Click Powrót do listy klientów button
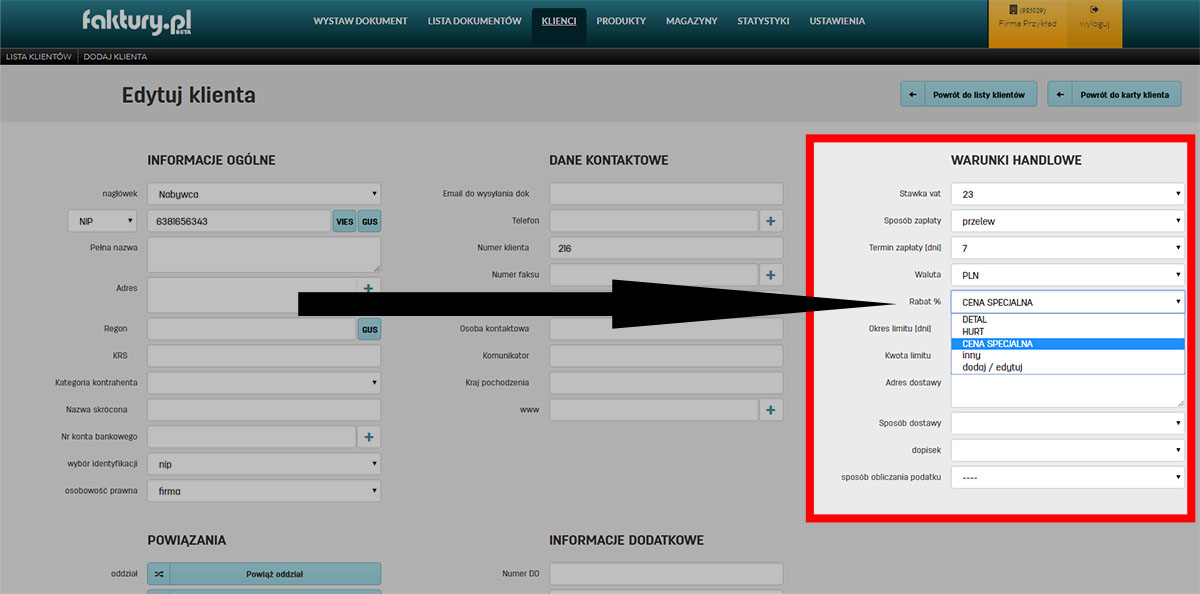The width and height of the screenshot is (1200, 594). point(969,95)
